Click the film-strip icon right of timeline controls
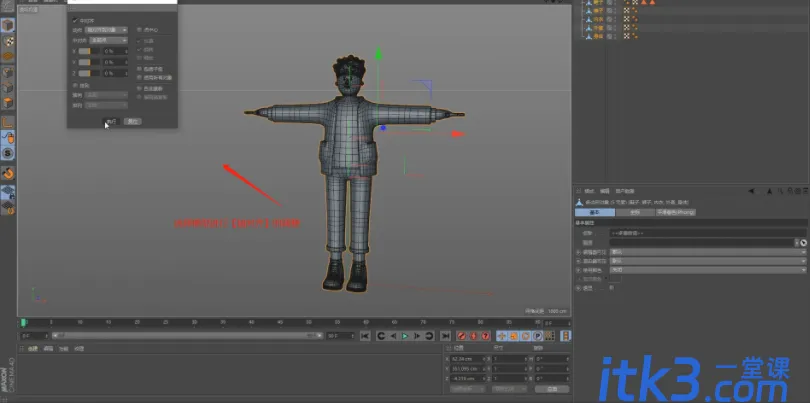 [566, 336]
